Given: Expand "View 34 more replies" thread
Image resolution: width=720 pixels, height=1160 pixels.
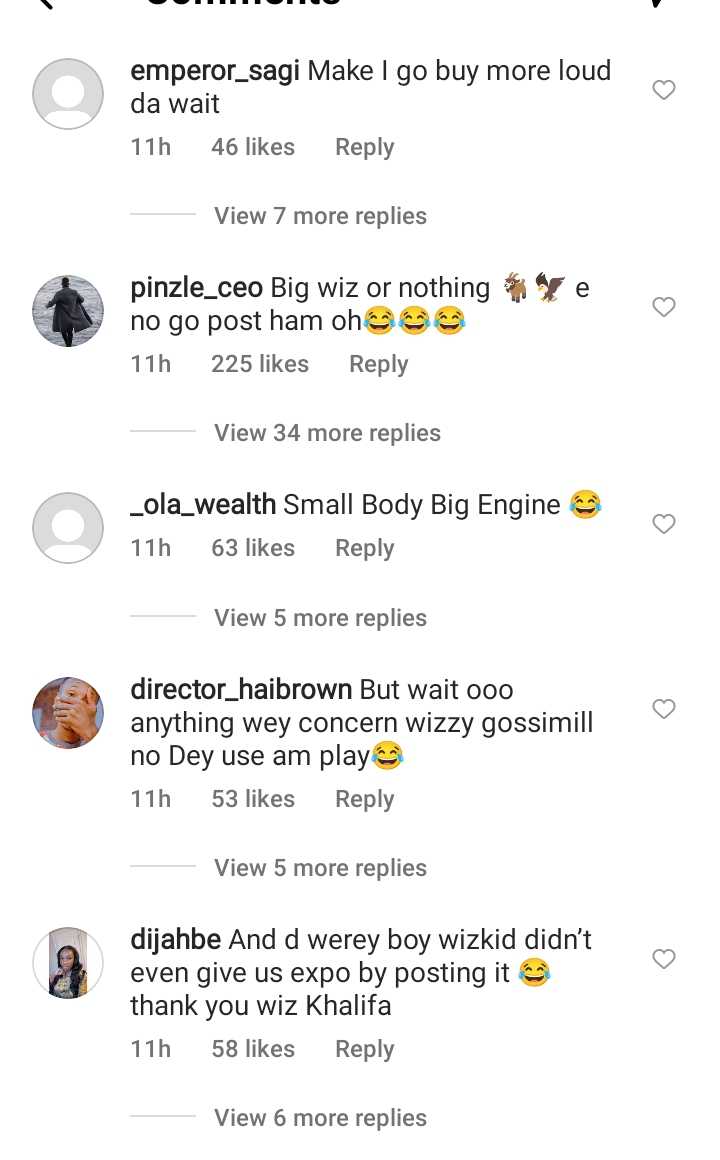Looking at the screenshot, I should [327, 433].
